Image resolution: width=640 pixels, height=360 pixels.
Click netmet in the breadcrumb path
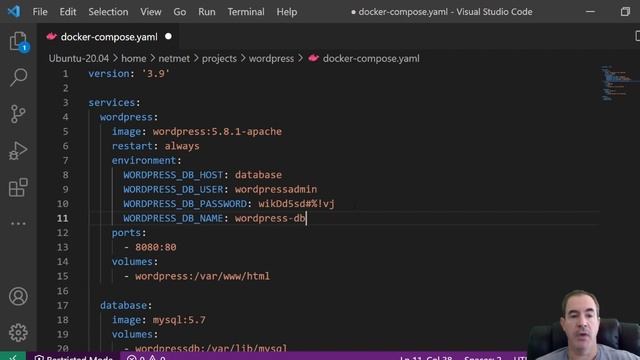174,58
